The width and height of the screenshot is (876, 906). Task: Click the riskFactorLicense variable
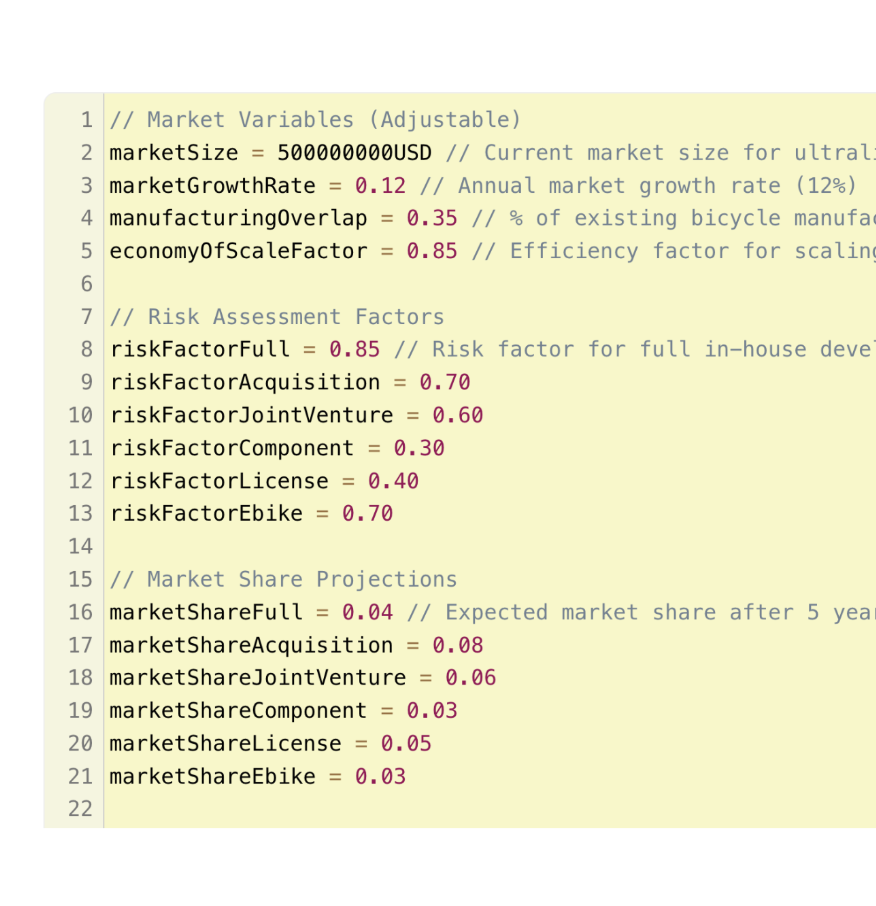click(219, 481)
